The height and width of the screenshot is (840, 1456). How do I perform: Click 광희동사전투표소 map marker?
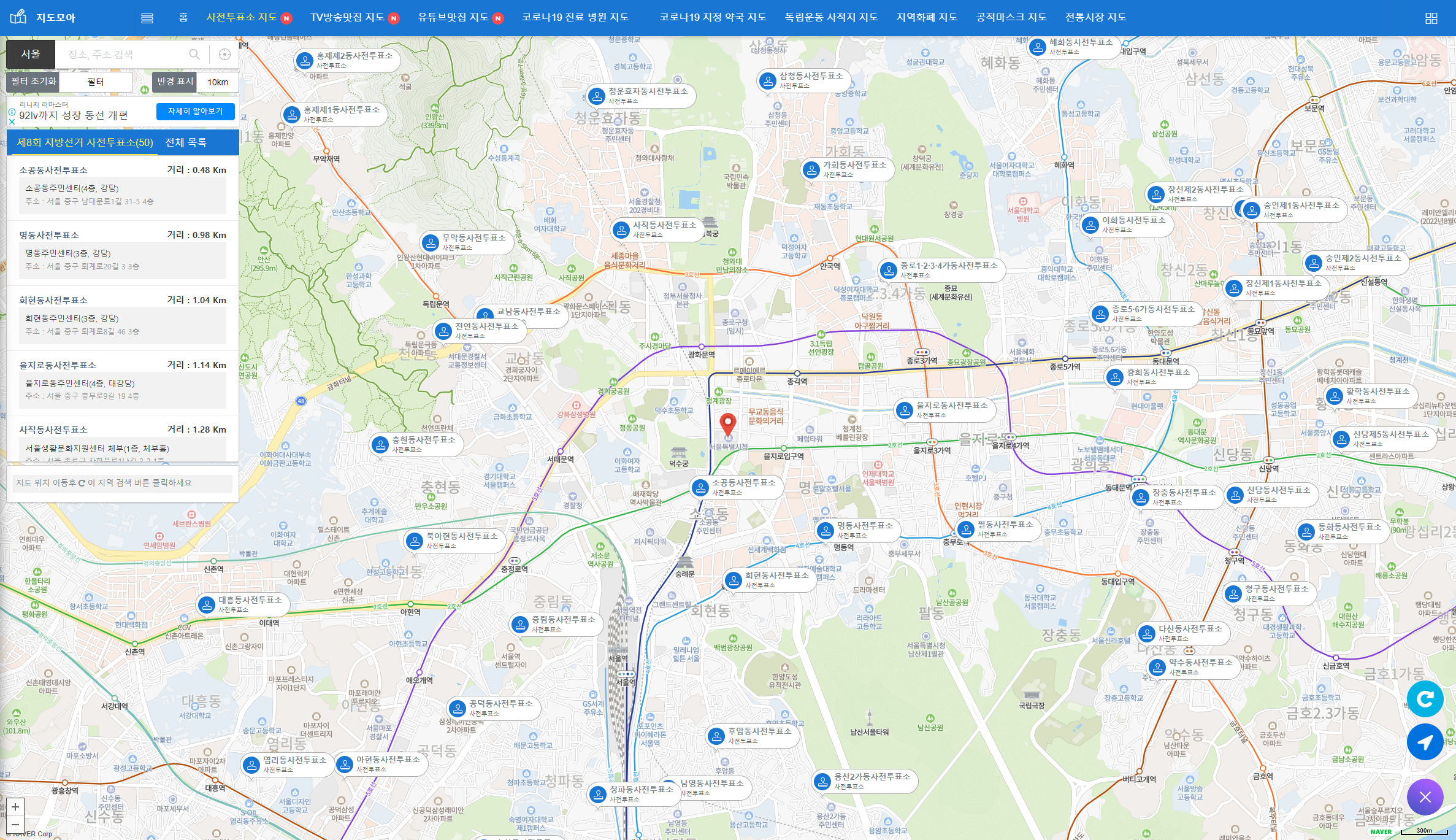[x=1151, y=377]
